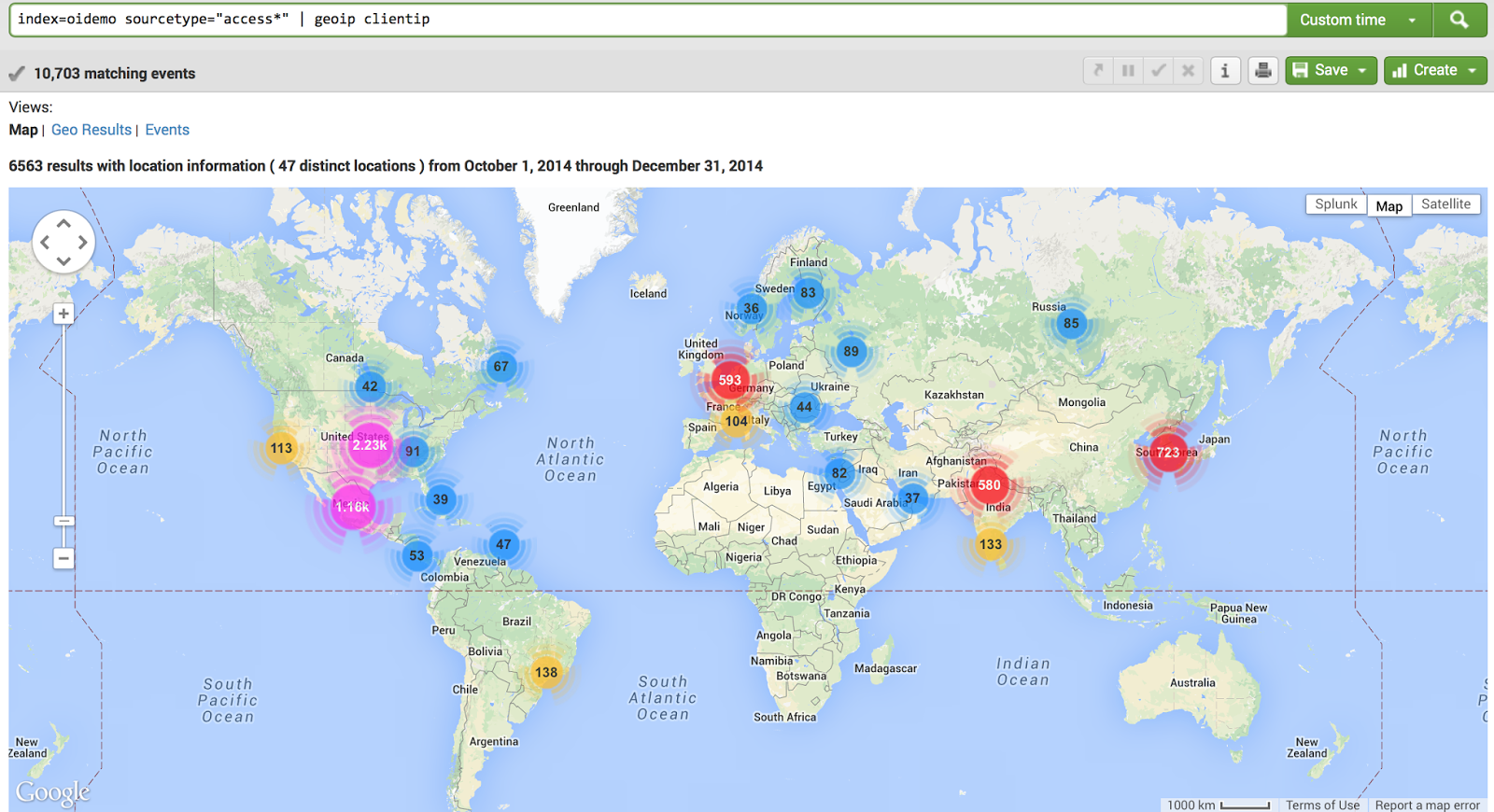Click the finalize checkmark icon
The height and width of the screenshot is (812, 1494).
[1158, 70]
